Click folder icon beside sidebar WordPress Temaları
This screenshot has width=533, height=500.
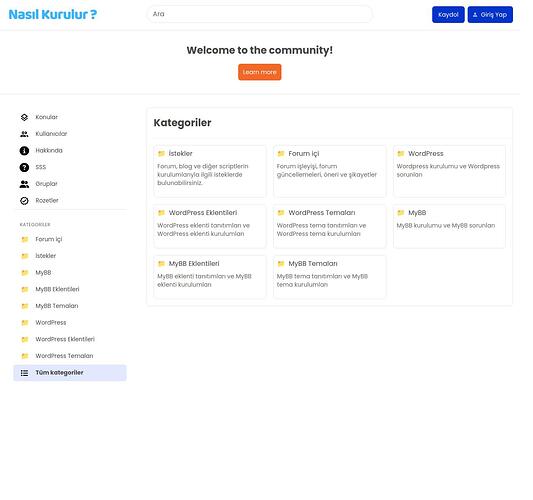(x=25, y=356)
